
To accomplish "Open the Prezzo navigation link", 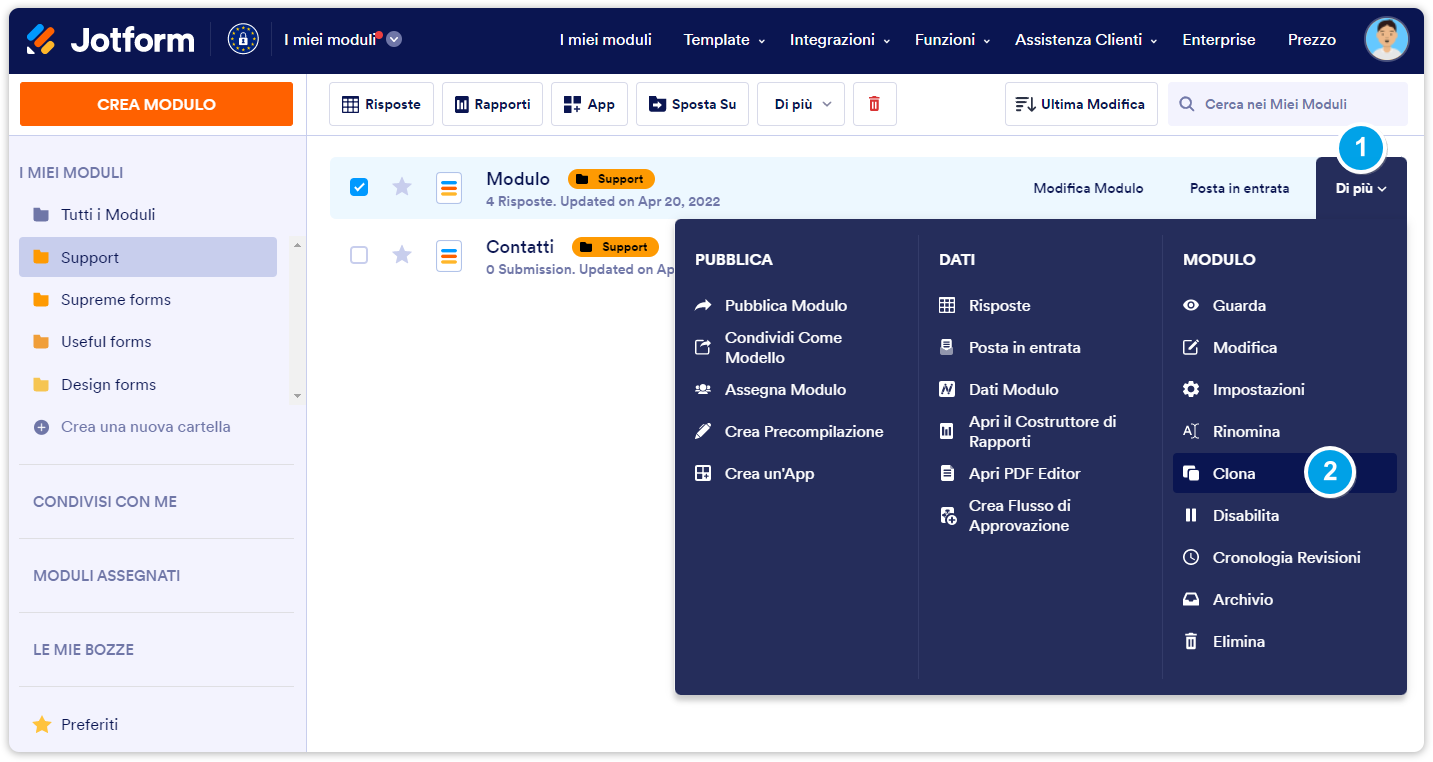I will 1312,40.
